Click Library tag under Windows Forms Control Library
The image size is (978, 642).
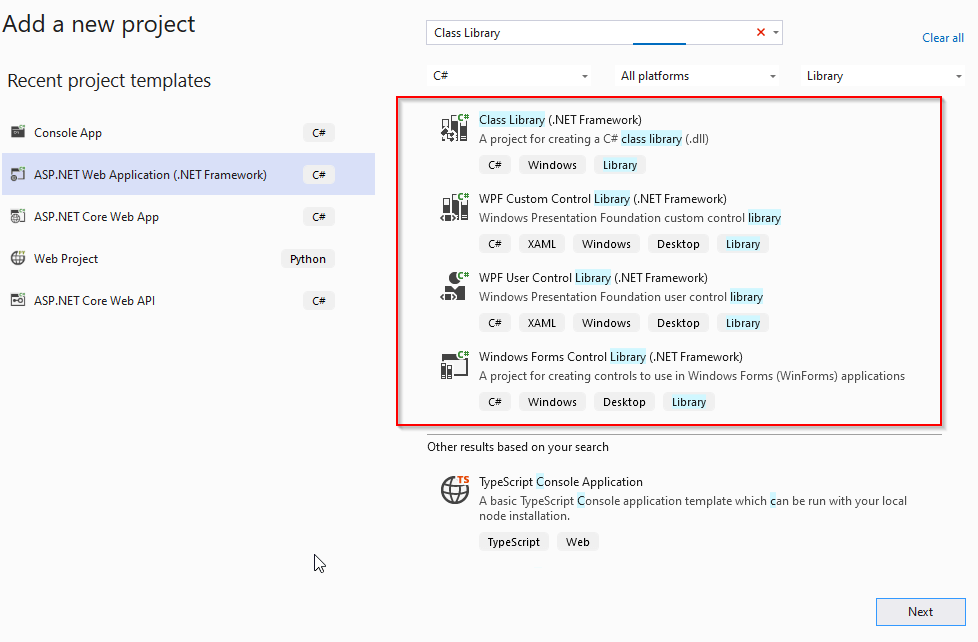[x=689, y=402]
